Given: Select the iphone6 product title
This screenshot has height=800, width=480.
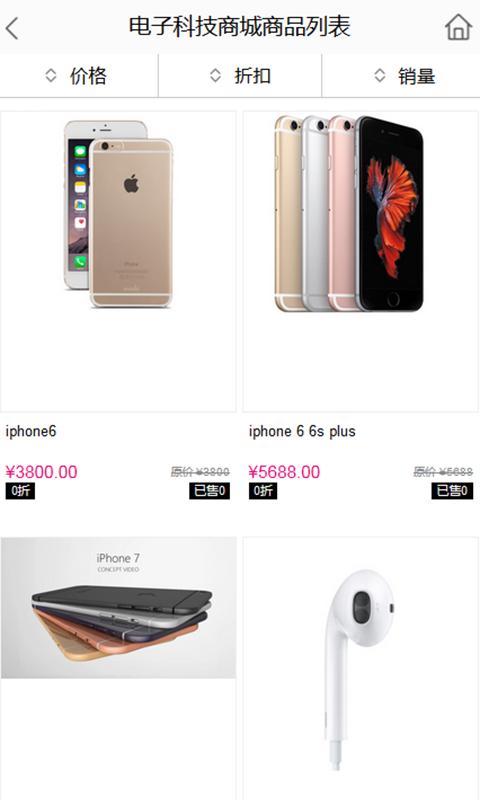Looking at the screenshot, I should tap(31, 431).
